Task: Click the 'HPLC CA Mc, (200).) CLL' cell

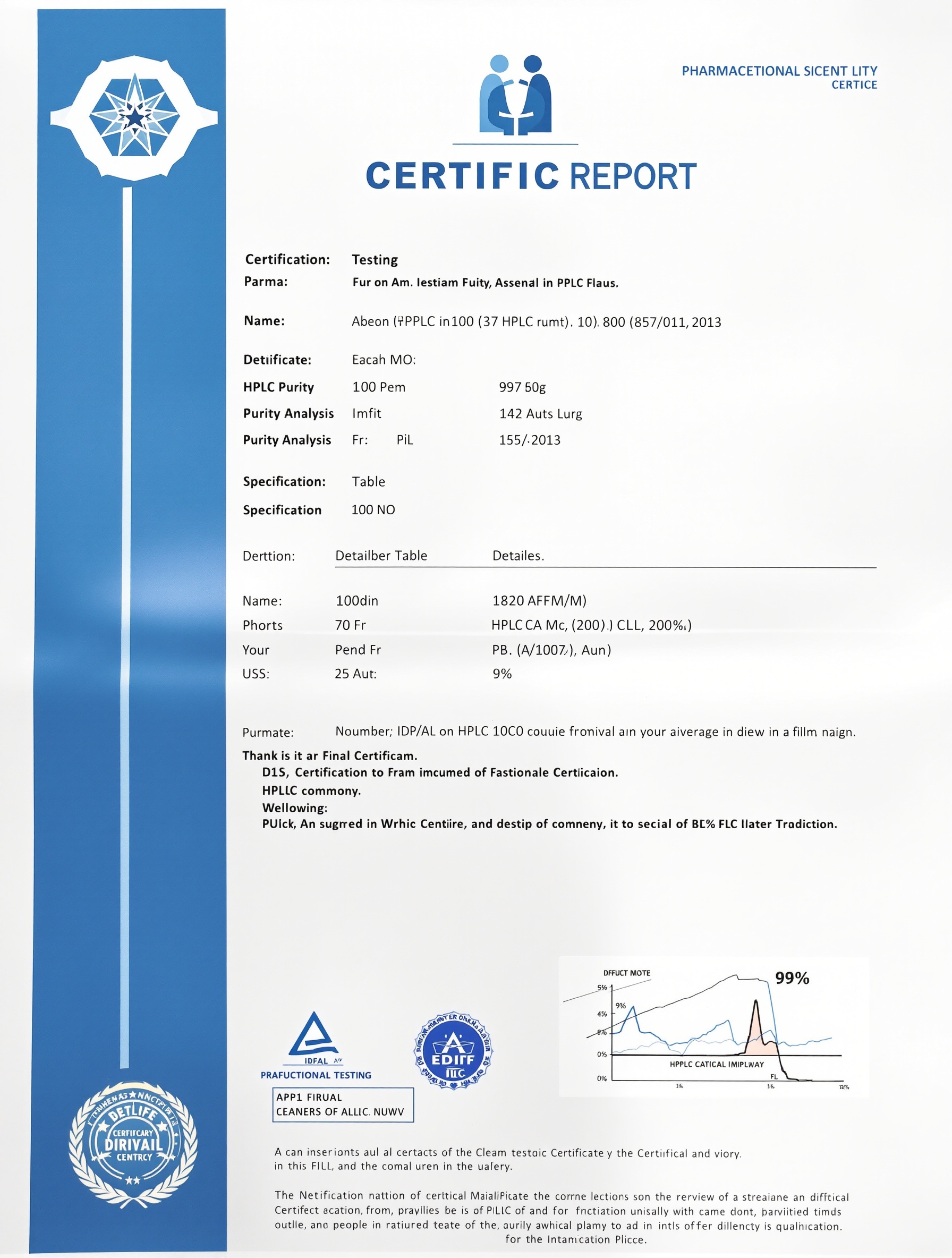Action: click(x=591, y=626)
